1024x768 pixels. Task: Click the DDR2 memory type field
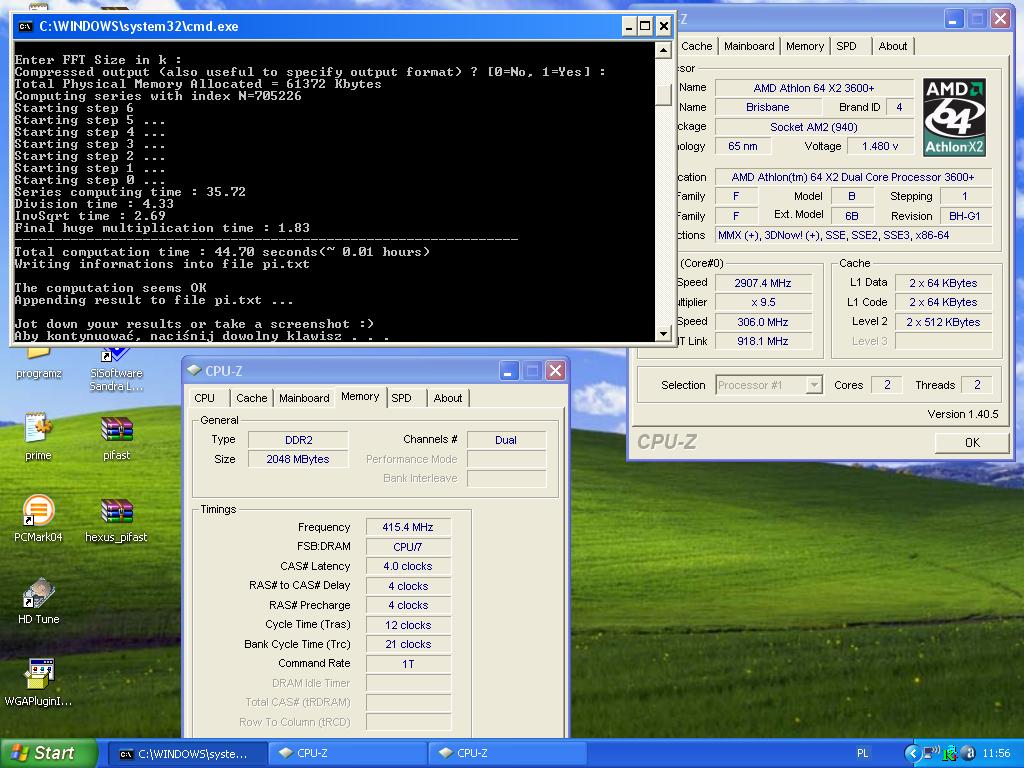298,440
